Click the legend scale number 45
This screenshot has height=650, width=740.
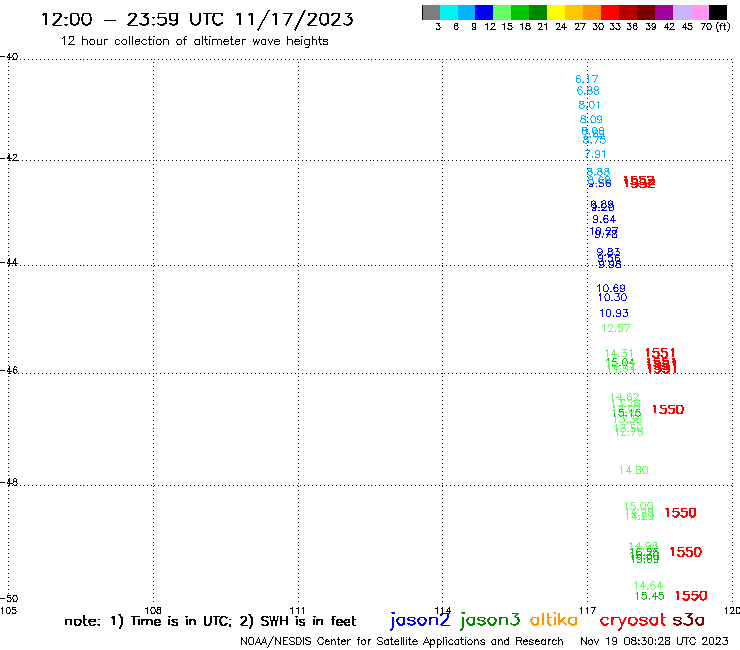687,27
